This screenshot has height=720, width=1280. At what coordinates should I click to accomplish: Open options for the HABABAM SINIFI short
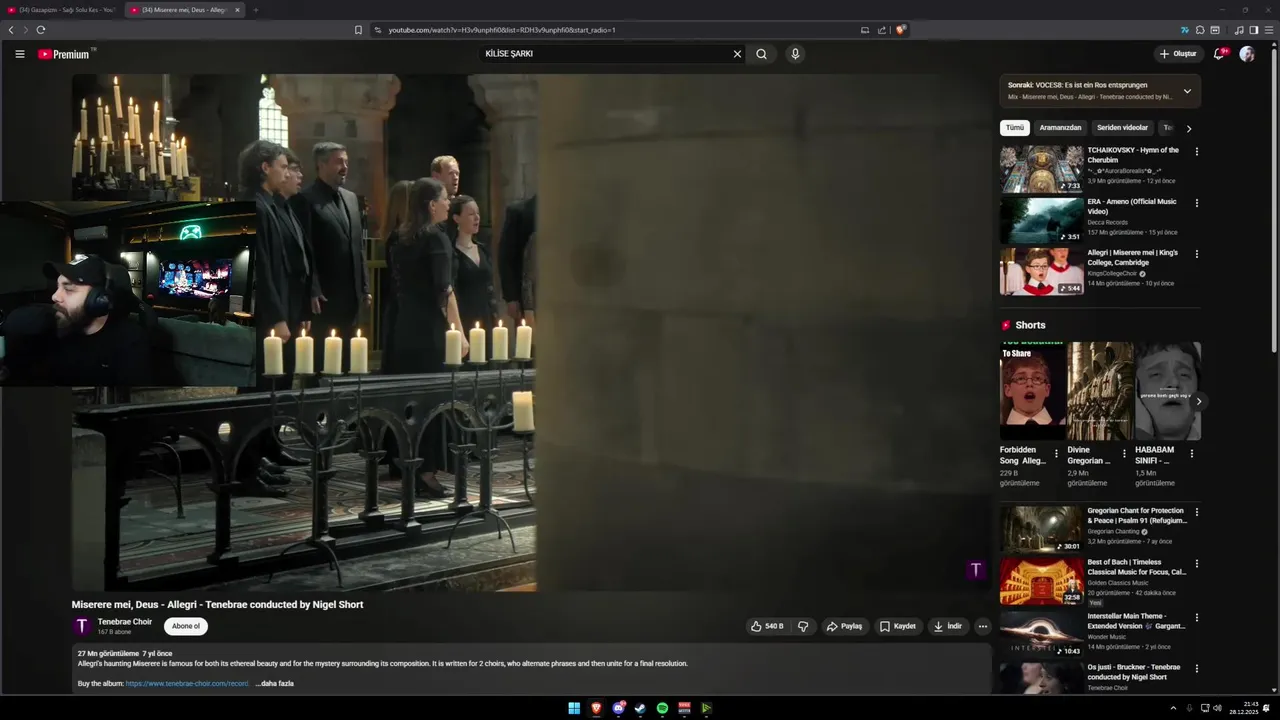pyautogui.click(x=1191, y=453)
